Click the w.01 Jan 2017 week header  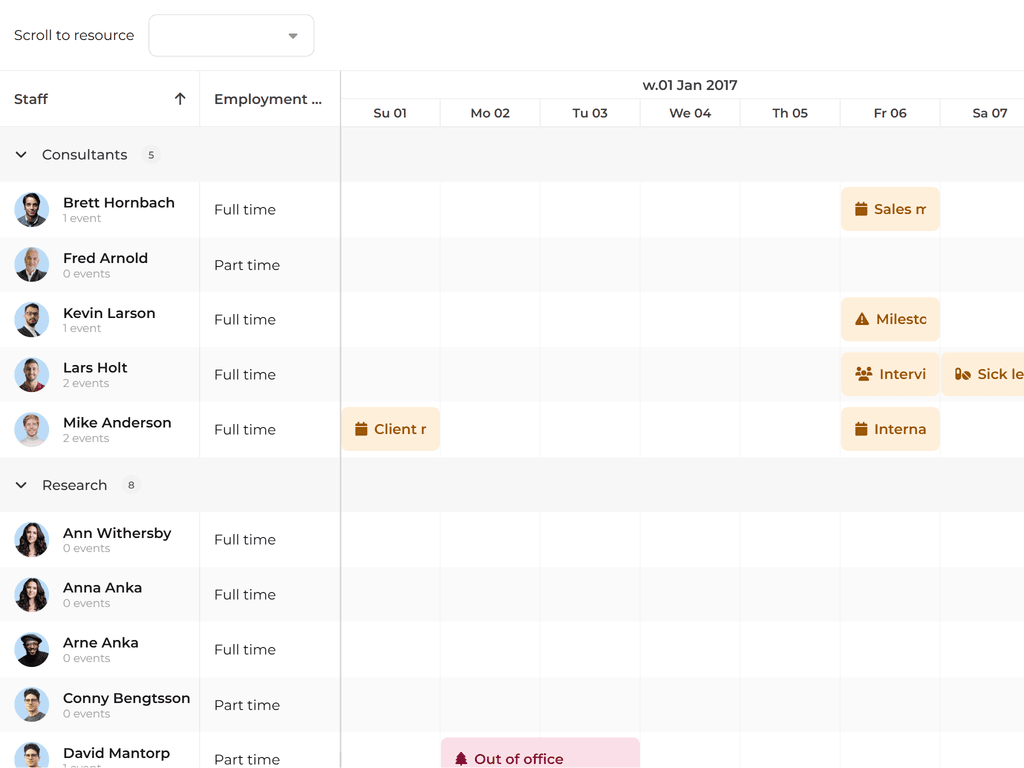(690, 85)
